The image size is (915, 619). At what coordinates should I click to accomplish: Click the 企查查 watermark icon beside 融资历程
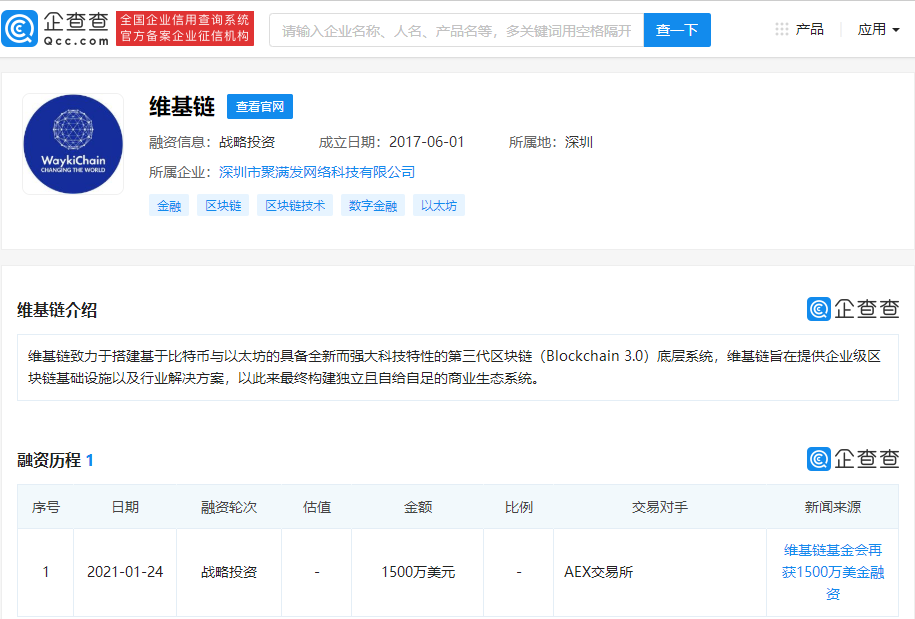tap(820, 457)
